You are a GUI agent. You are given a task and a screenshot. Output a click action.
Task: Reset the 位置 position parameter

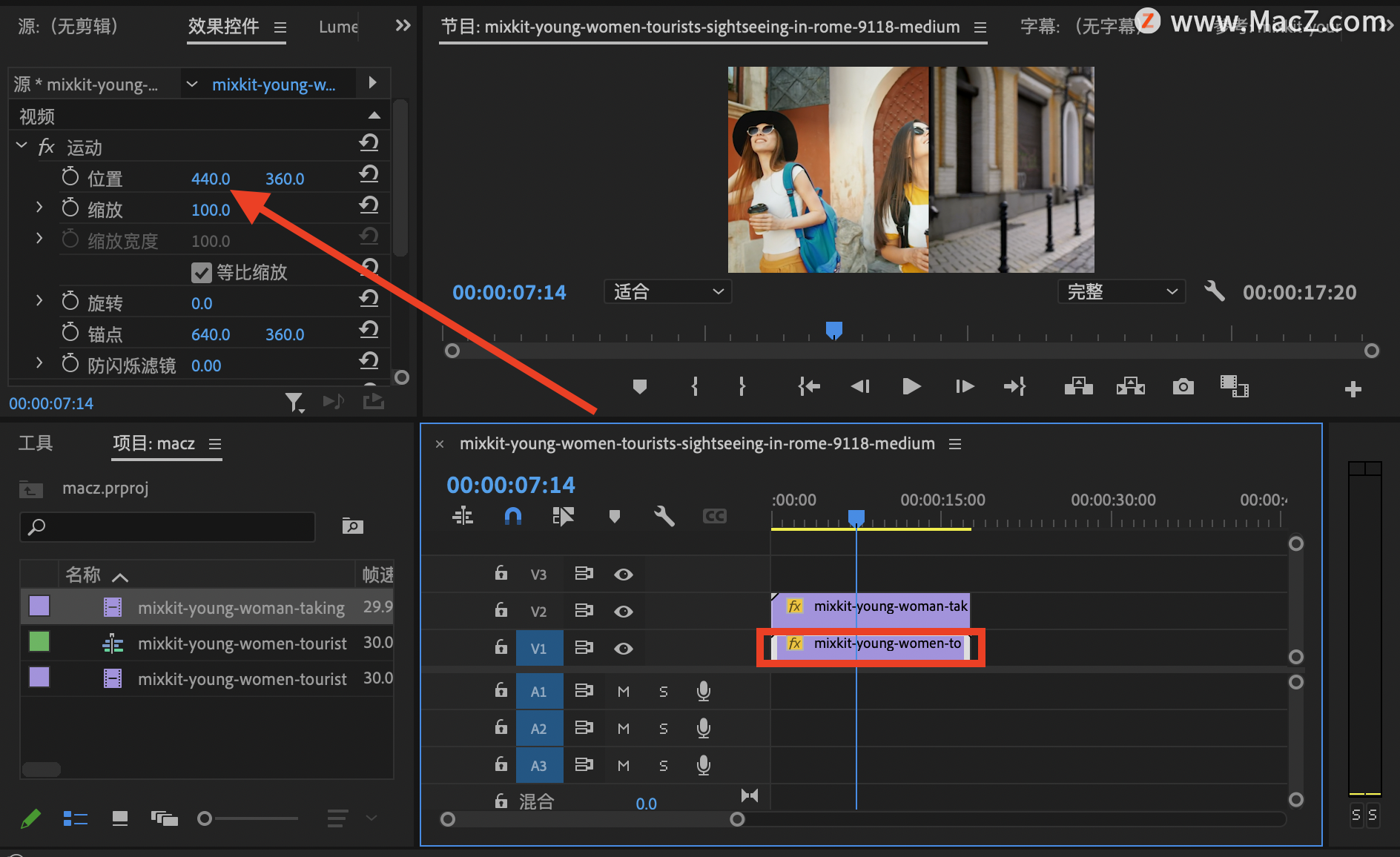(x=369, y=174)
